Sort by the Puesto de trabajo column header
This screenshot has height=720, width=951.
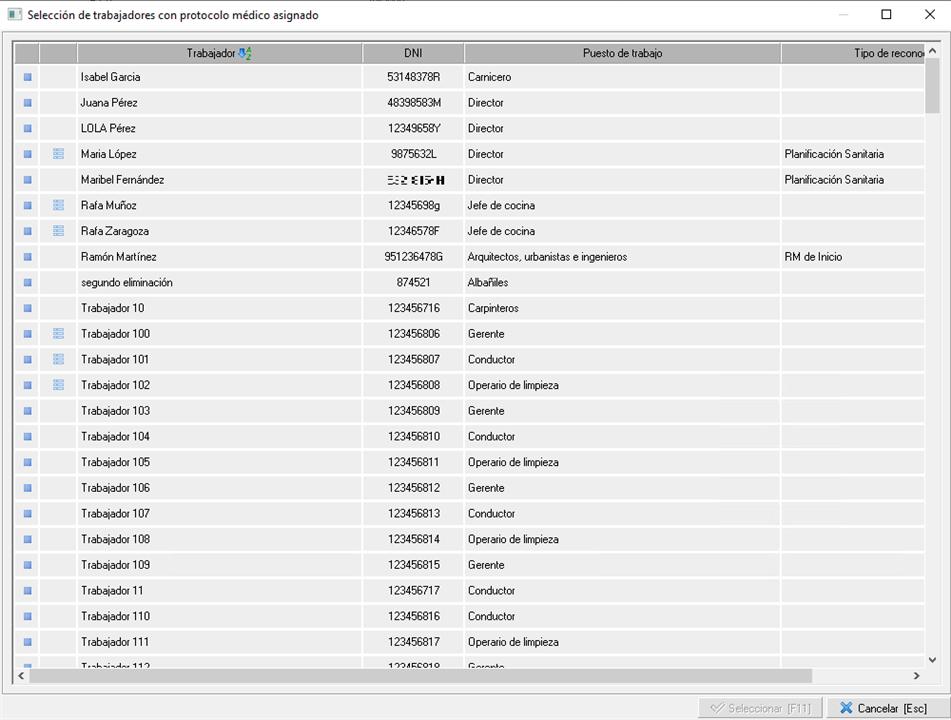[622, 53]
